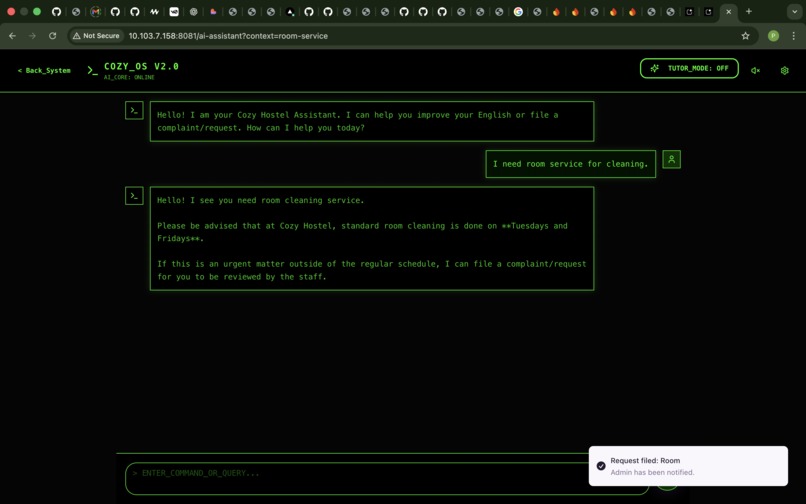The height and width of the screenshot is (504, 806).
Task: Switch to the Google tab
Action: 518,11
